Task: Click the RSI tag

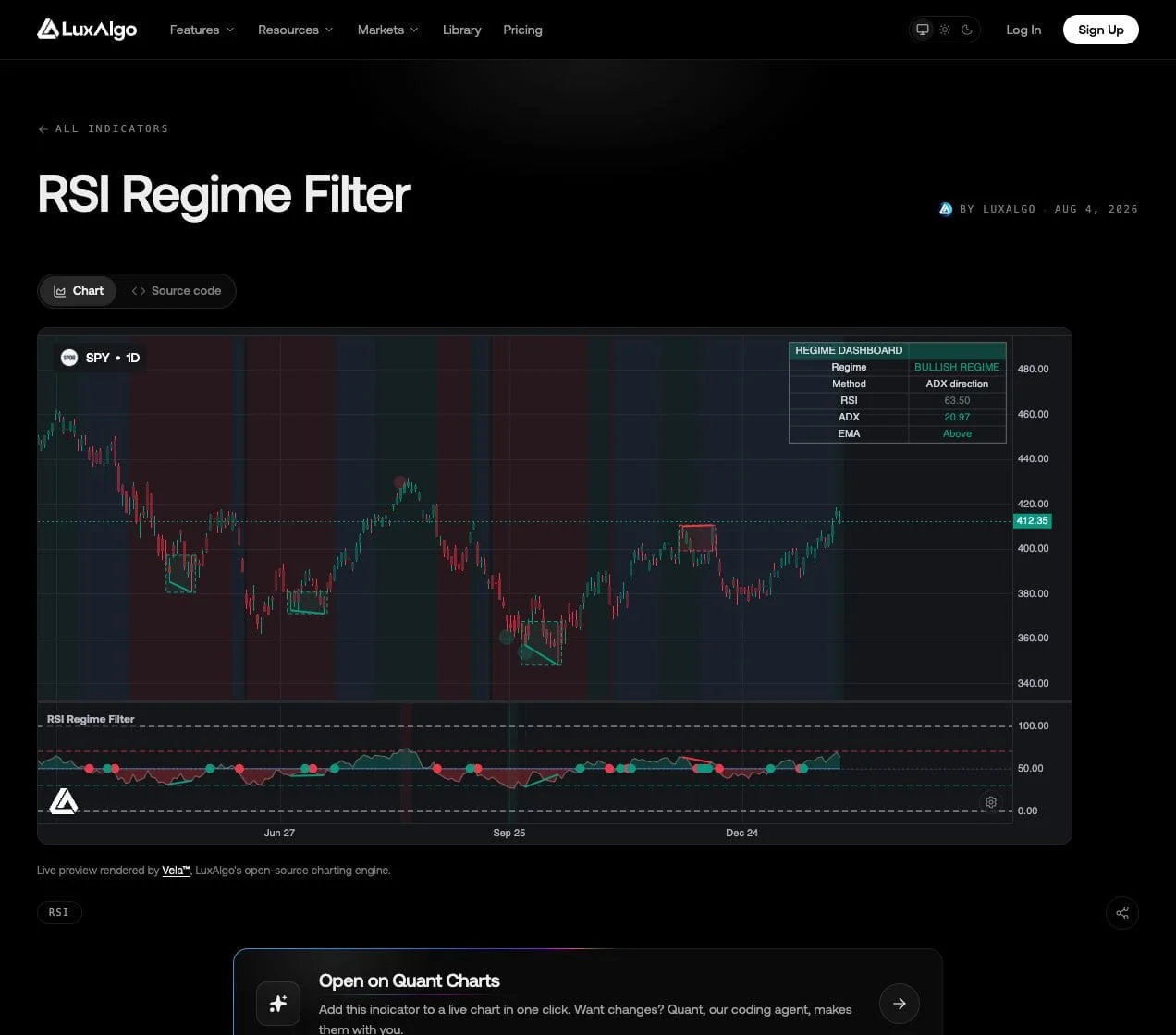Action: [x=59, y=912]
